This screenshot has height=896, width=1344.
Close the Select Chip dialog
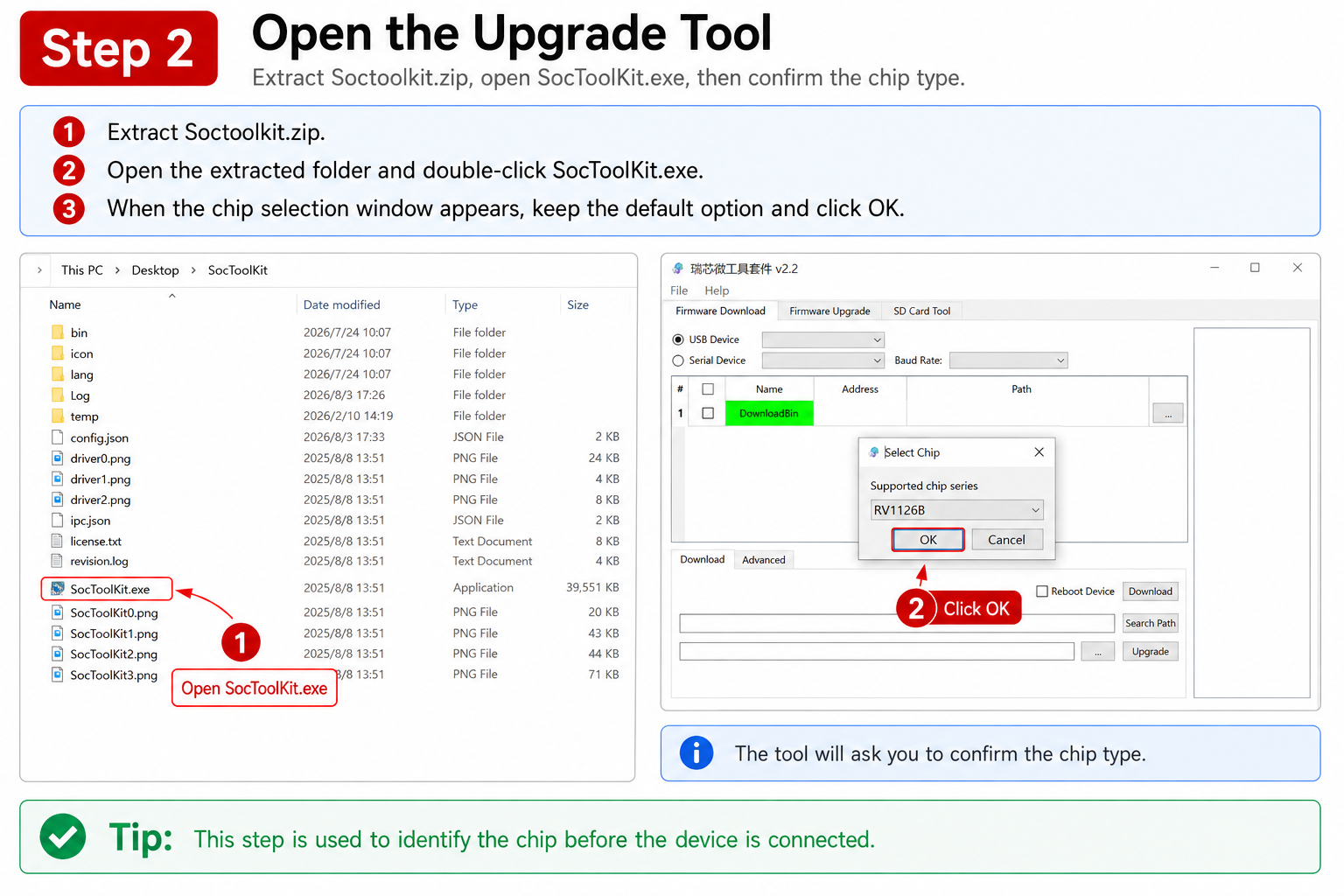pos(1039,452)
